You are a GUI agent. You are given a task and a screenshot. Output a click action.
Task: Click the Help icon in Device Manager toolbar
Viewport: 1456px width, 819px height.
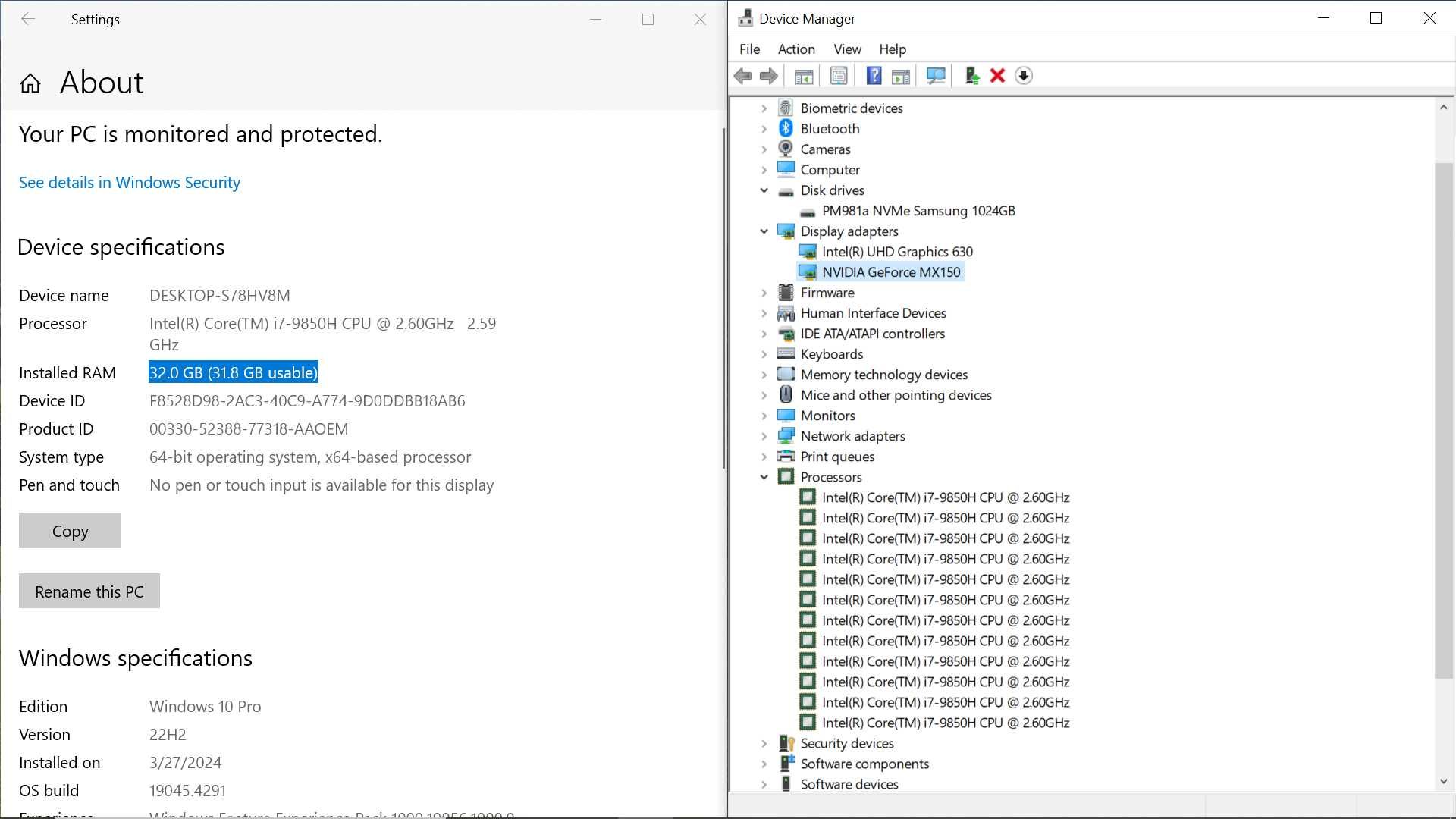pyautogui.click(x=872, y=75)
